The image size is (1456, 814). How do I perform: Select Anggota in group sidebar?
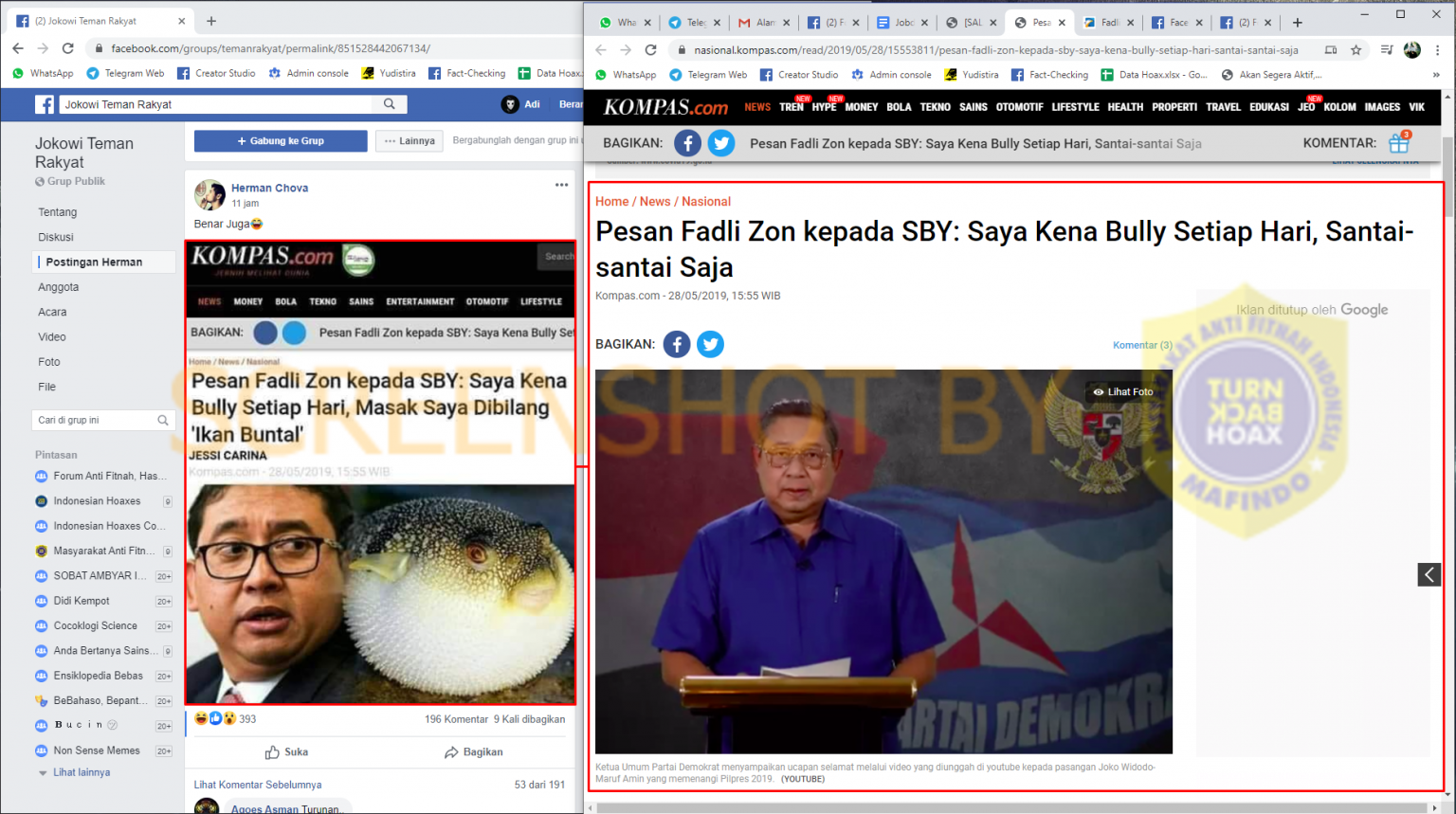[x=59, y=287]
